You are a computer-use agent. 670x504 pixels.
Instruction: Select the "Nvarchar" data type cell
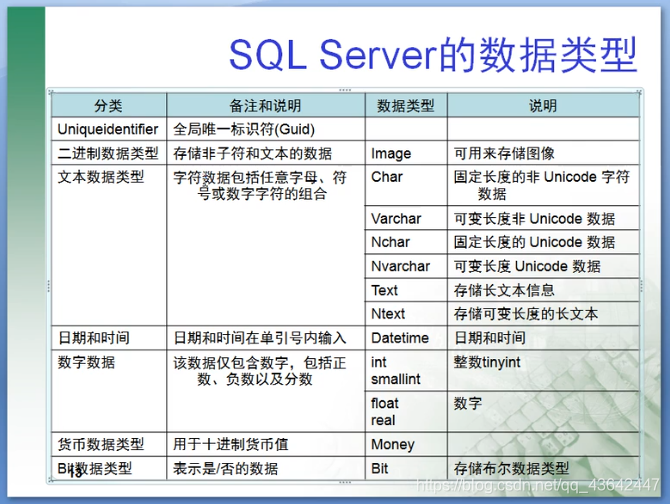[x=406, y=266]
